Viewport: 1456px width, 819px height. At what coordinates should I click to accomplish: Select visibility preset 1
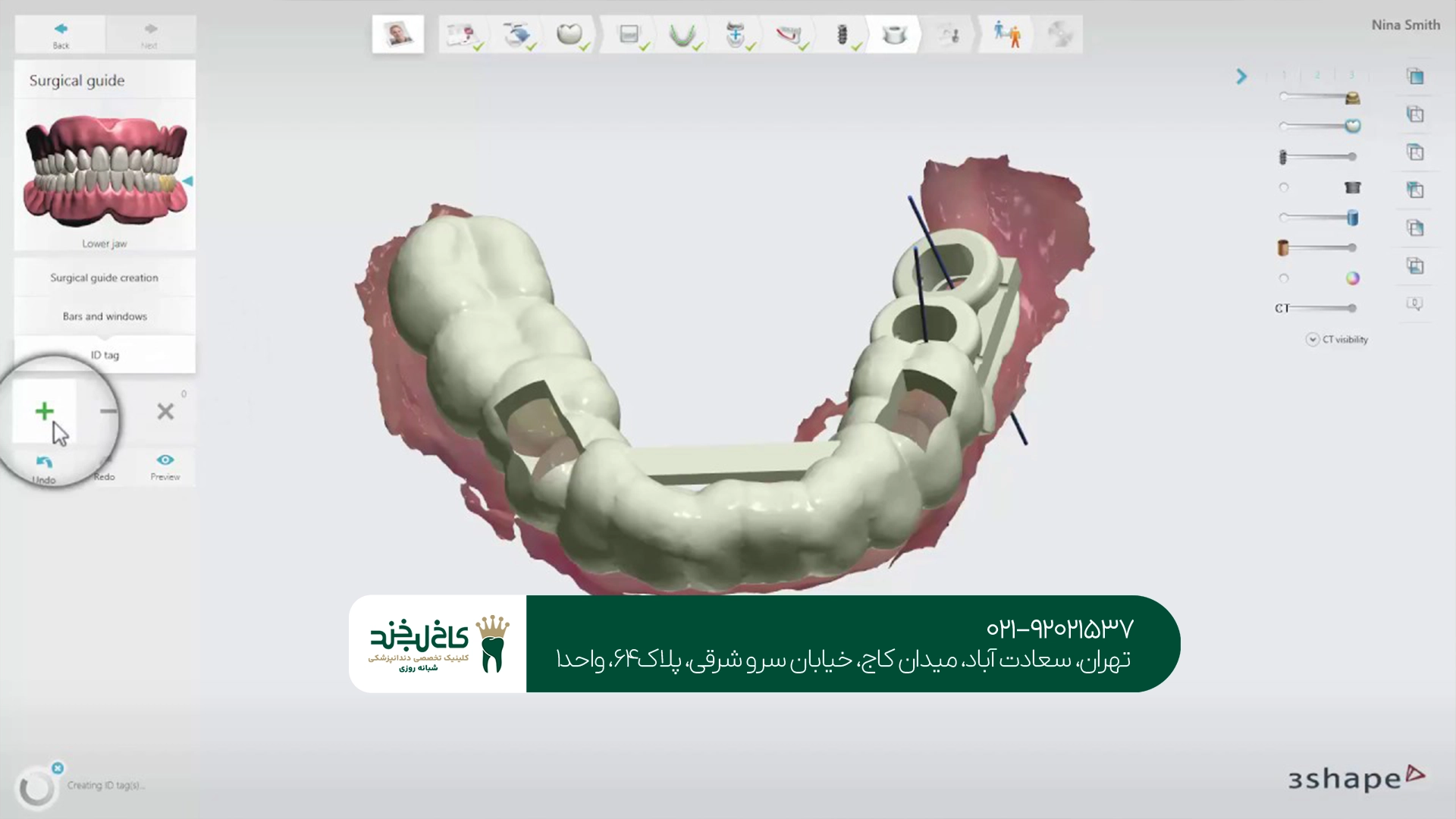pyautogui.click(x=1284, y=75)
